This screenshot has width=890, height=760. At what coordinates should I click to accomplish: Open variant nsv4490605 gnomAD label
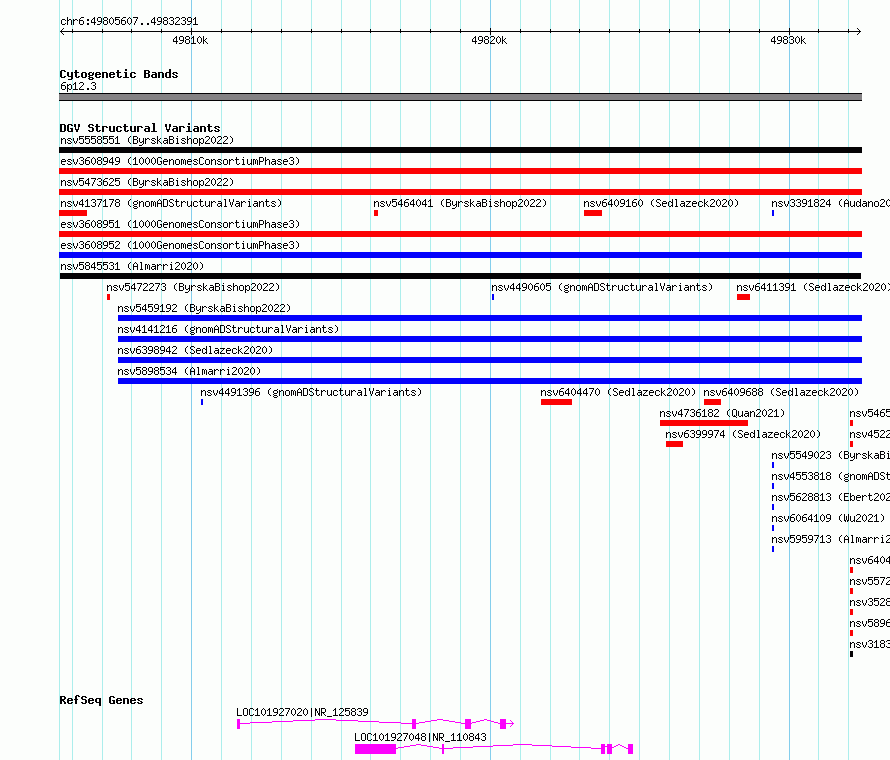click(602, 287)
